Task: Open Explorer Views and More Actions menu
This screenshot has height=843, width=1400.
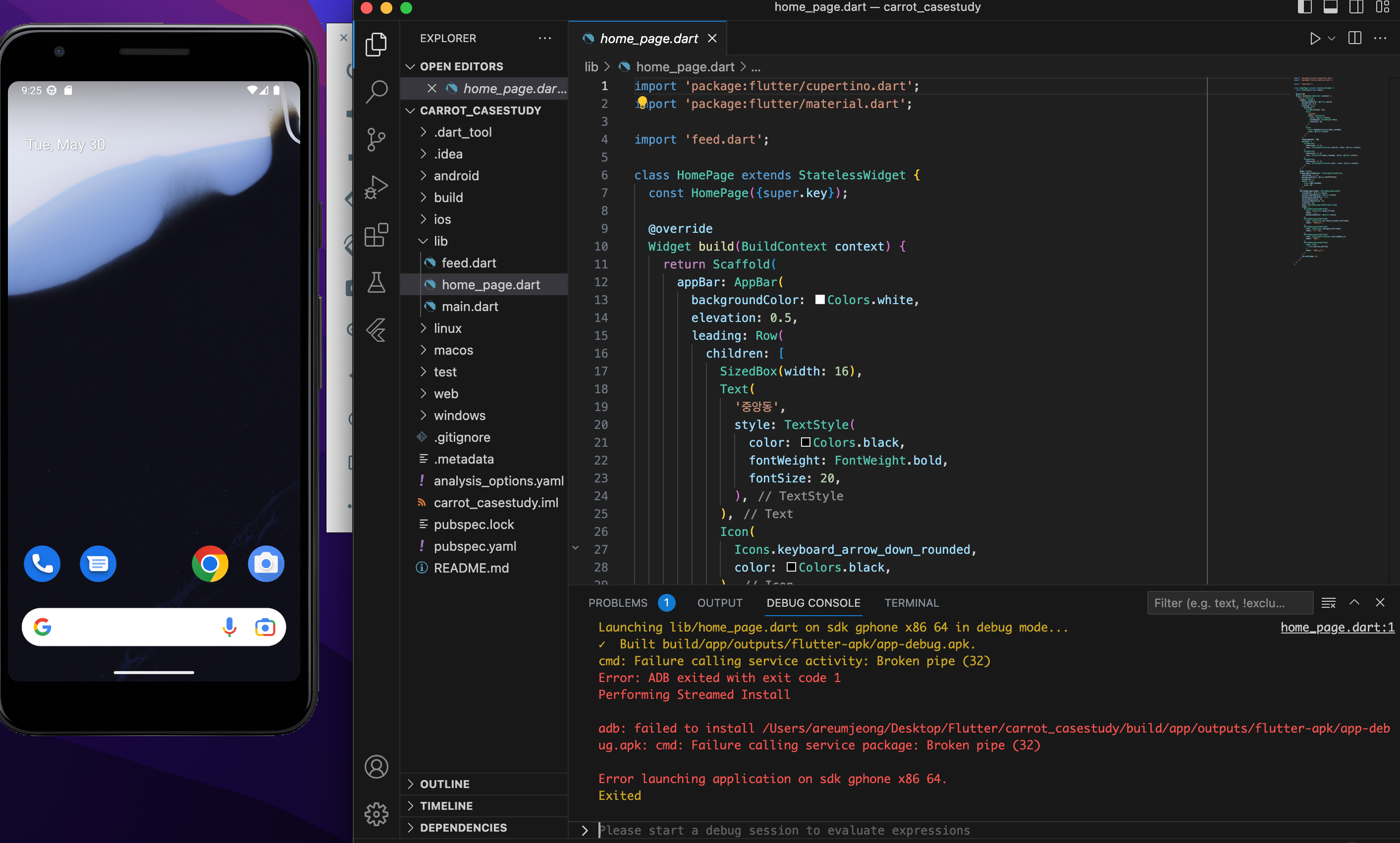Action: 545,38
